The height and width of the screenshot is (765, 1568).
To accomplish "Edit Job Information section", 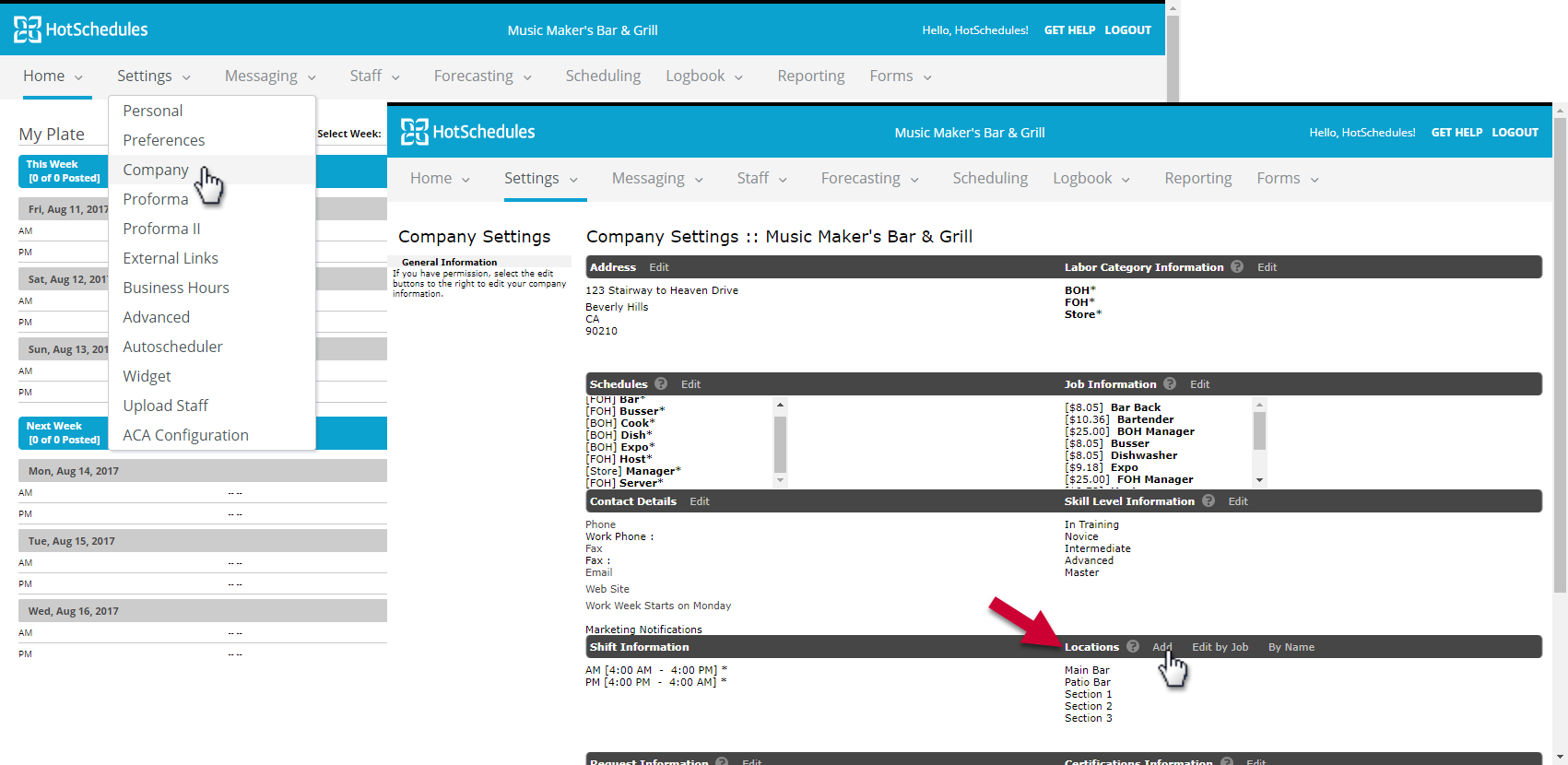I will 1199,384.
